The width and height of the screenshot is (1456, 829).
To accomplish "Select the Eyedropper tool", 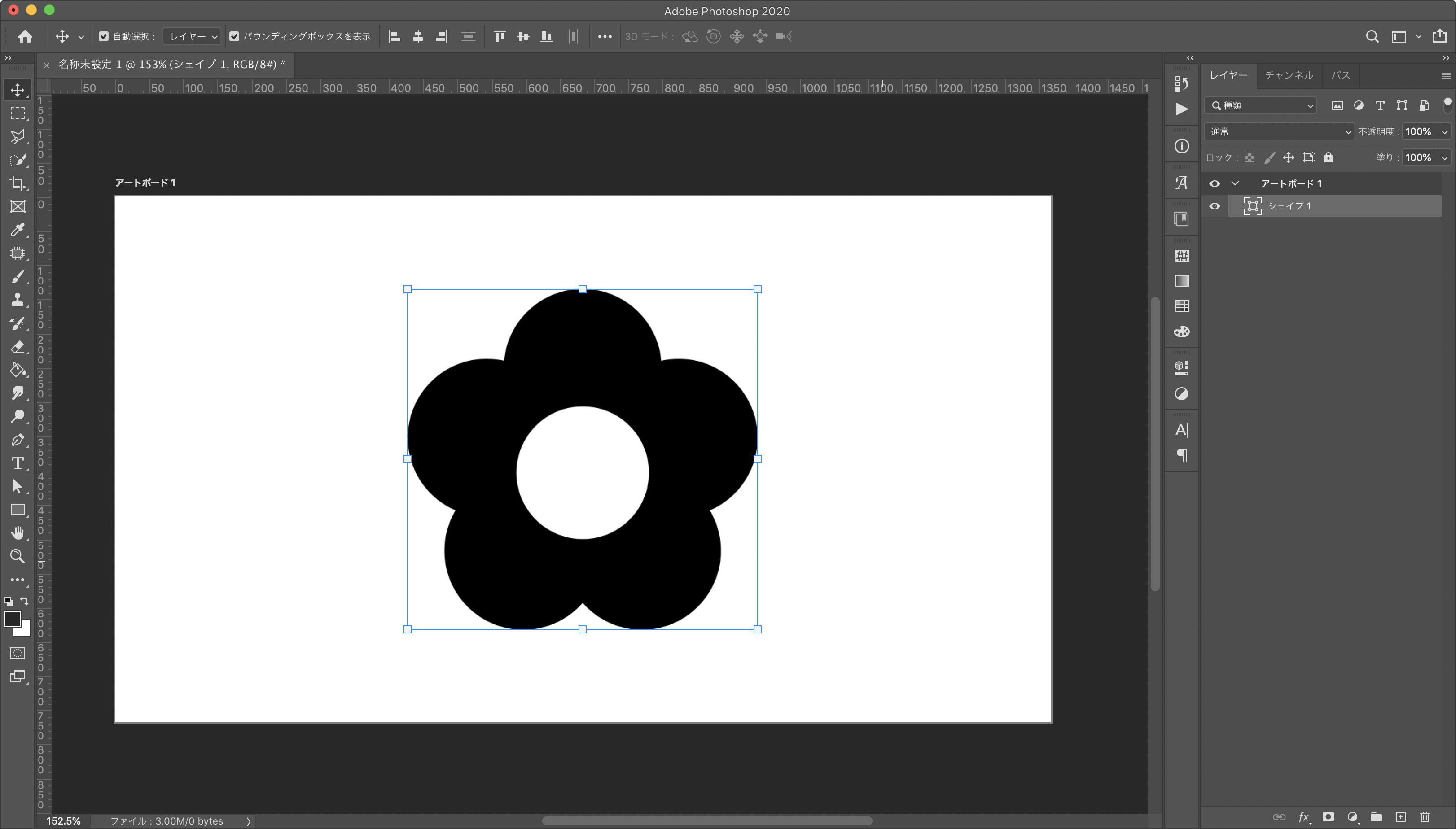I will tap(17, 230).
